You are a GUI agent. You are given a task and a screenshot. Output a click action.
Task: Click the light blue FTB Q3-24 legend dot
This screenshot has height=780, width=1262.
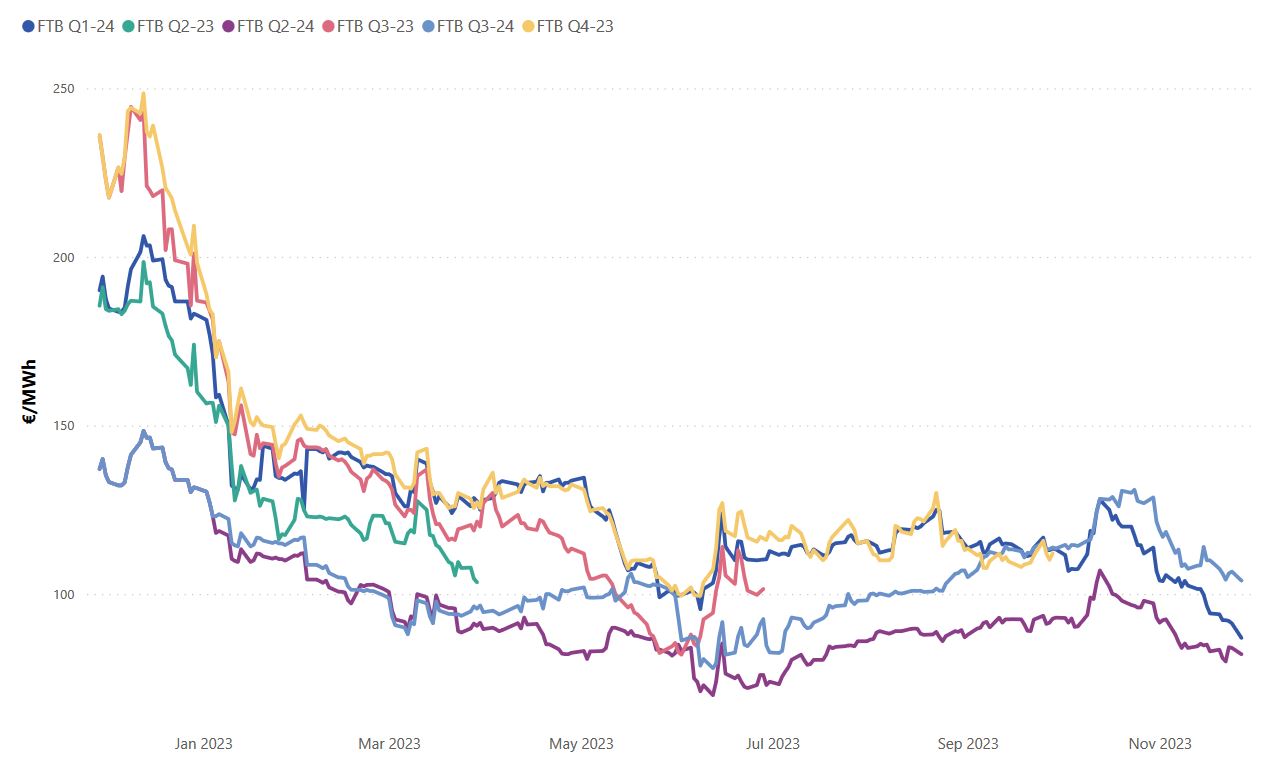428,27
